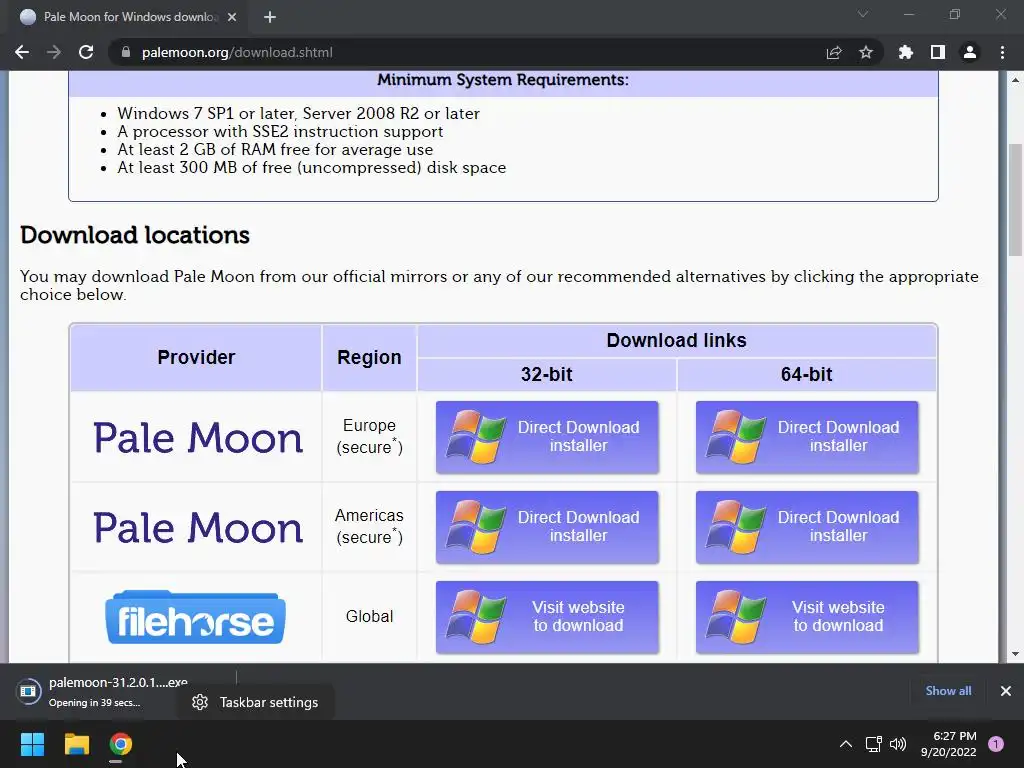Open the Extensions puzzle icon
This screenshot has height=768, width=1024.
[x=906, y=52]
